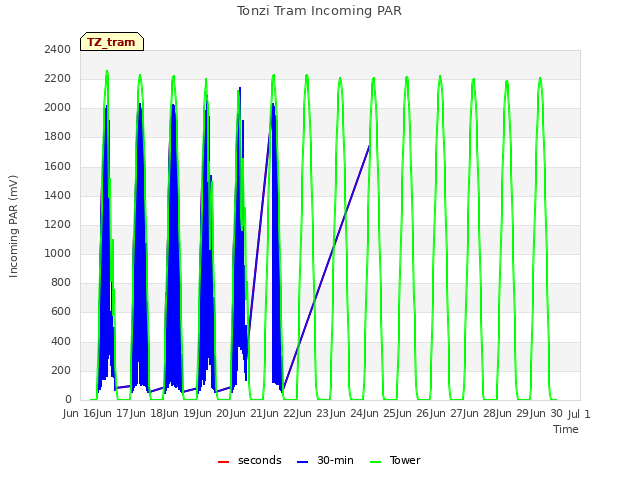Click the 2000 y-axis tick label

pyautogui.click(x=58, y=108)
